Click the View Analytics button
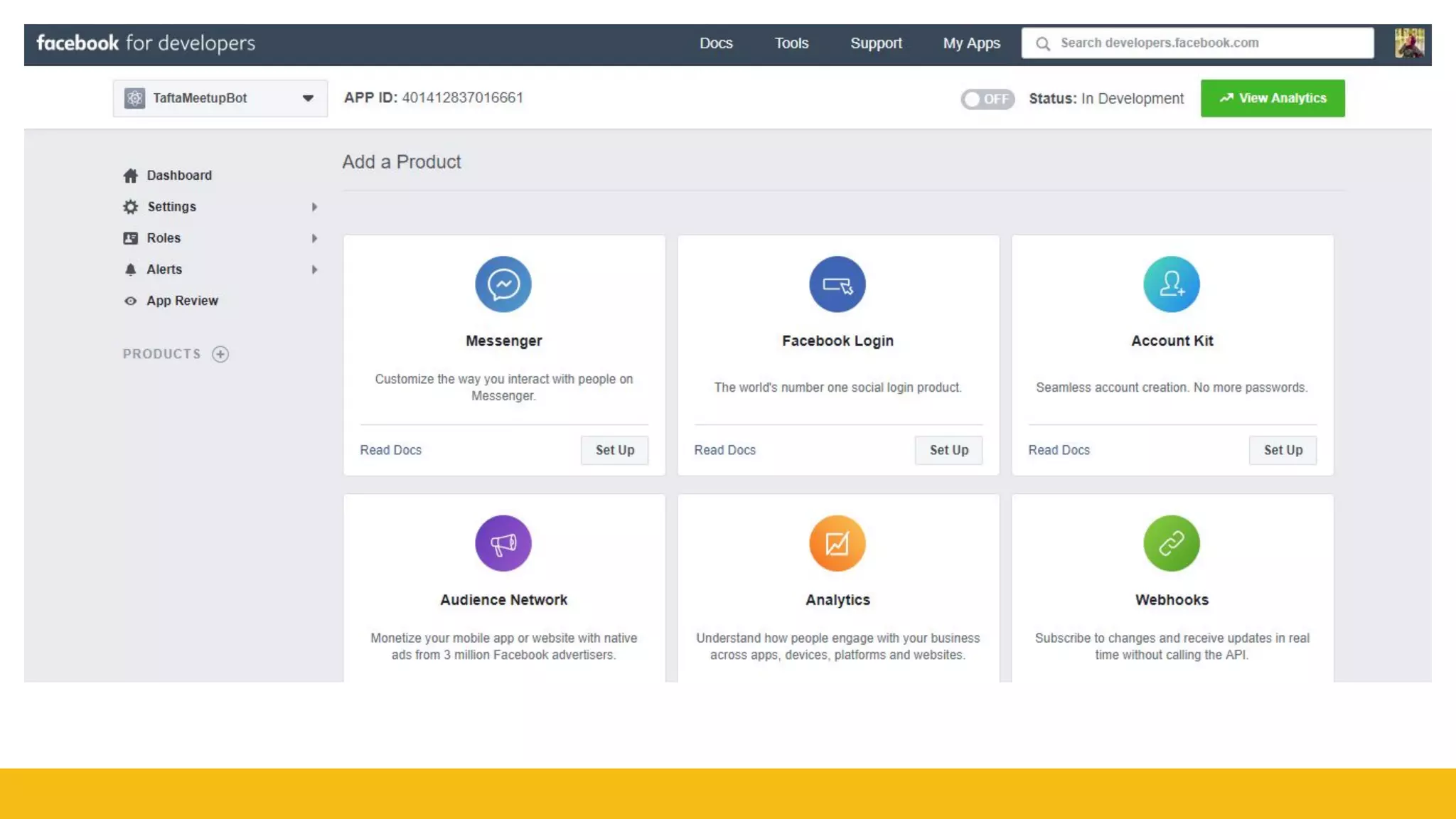The width and height of the screenshot is (1456, 819). pyautogui.click(x=1273, y=98)
